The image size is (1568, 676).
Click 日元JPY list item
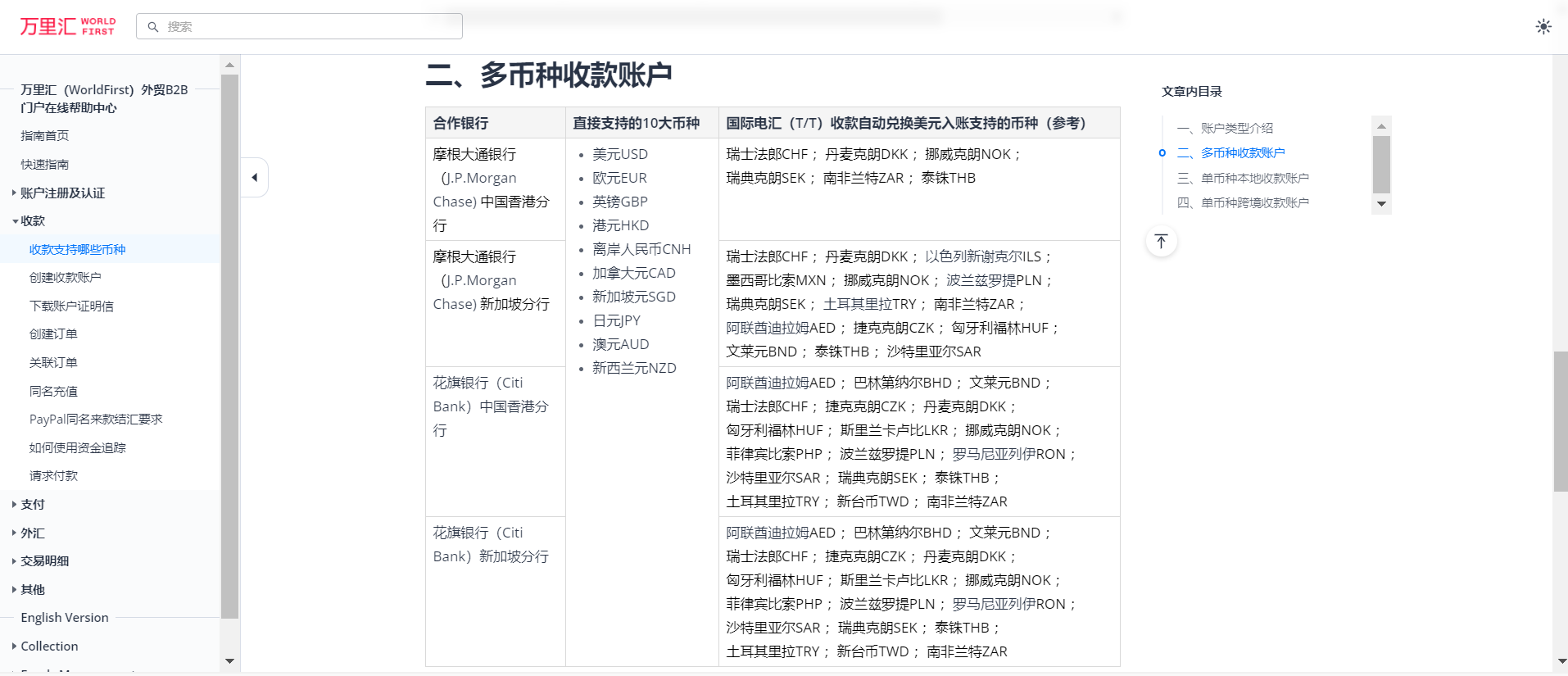[616, 320]
